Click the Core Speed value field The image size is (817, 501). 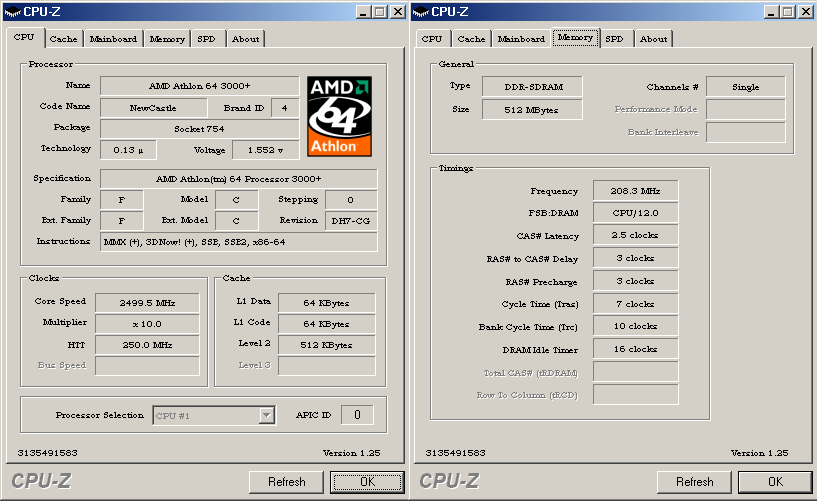click(x=147, y=302)
